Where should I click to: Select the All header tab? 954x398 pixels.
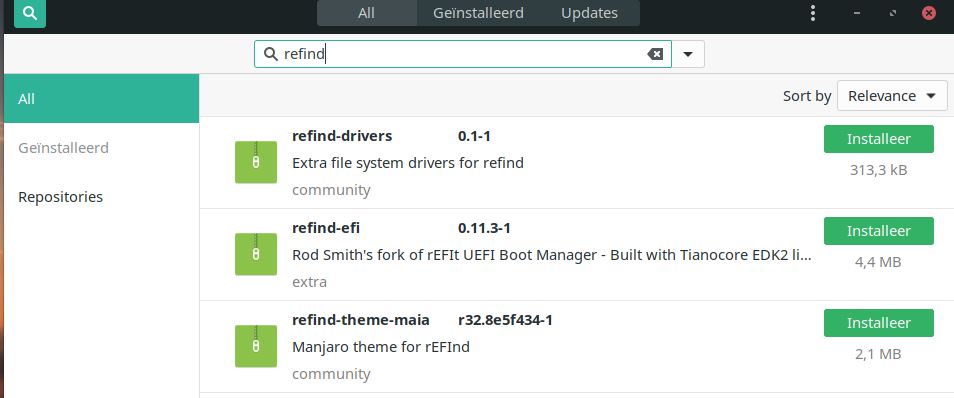pos(366,13)
